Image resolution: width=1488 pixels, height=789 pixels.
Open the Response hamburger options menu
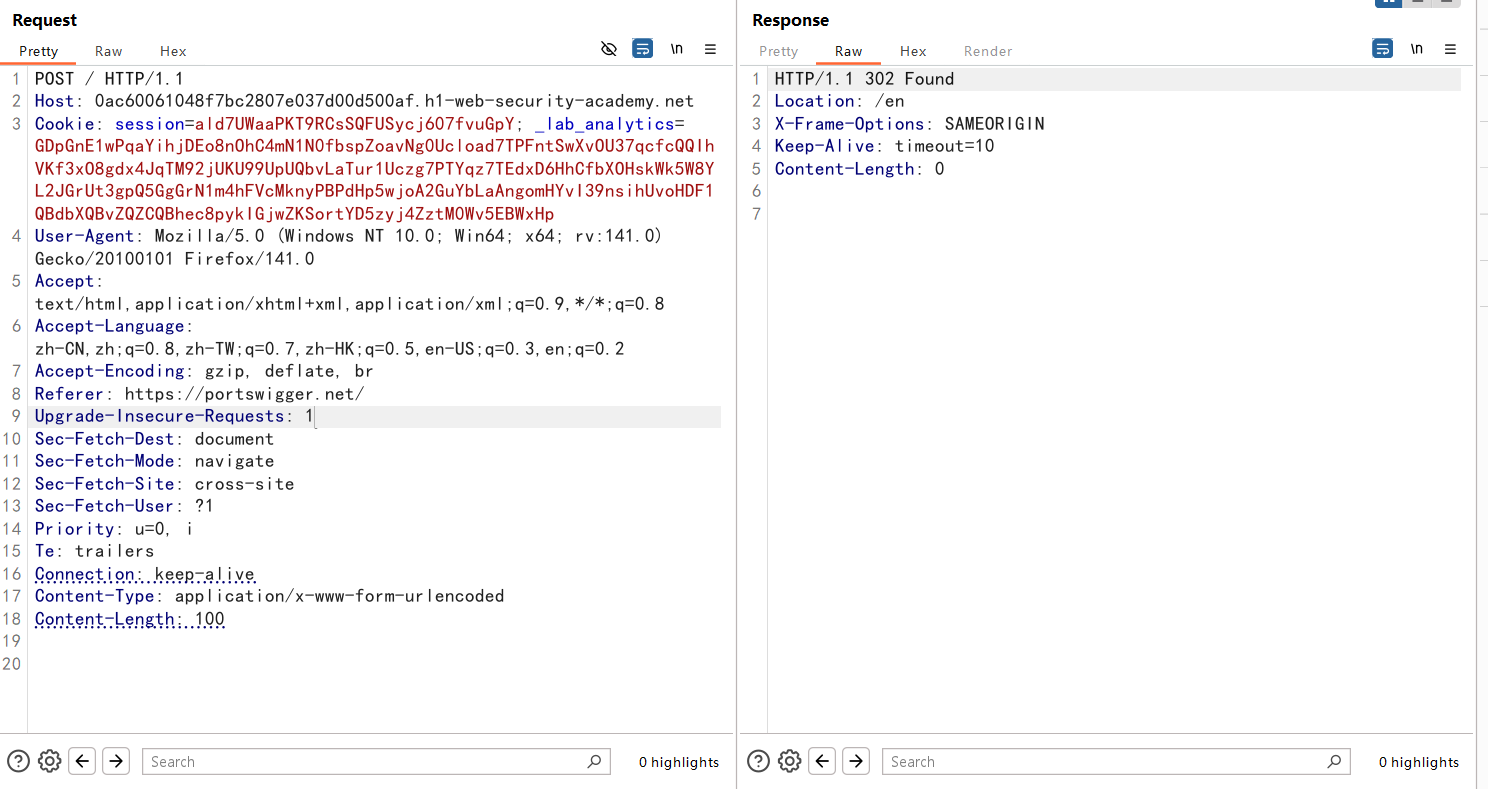[1450, 49]
